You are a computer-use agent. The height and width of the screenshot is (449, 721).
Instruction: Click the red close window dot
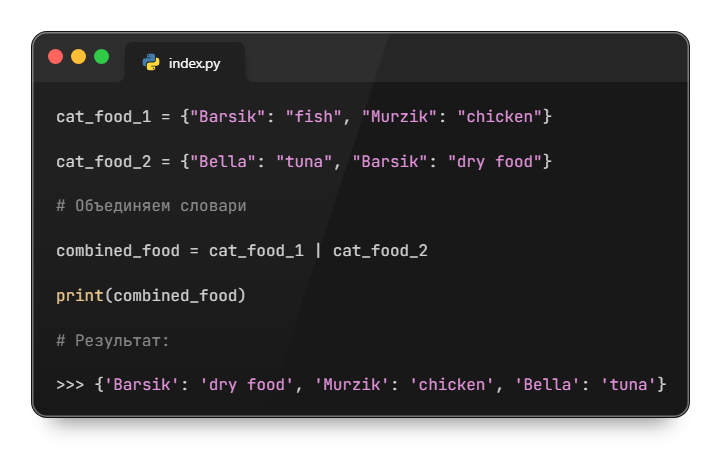pyautogui.click(x=56, y=57)
